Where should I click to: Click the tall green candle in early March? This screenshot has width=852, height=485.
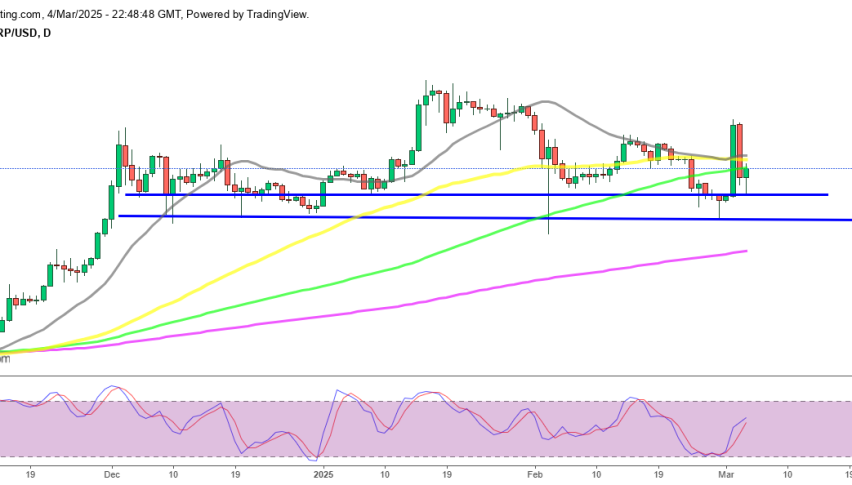(733, 160)
